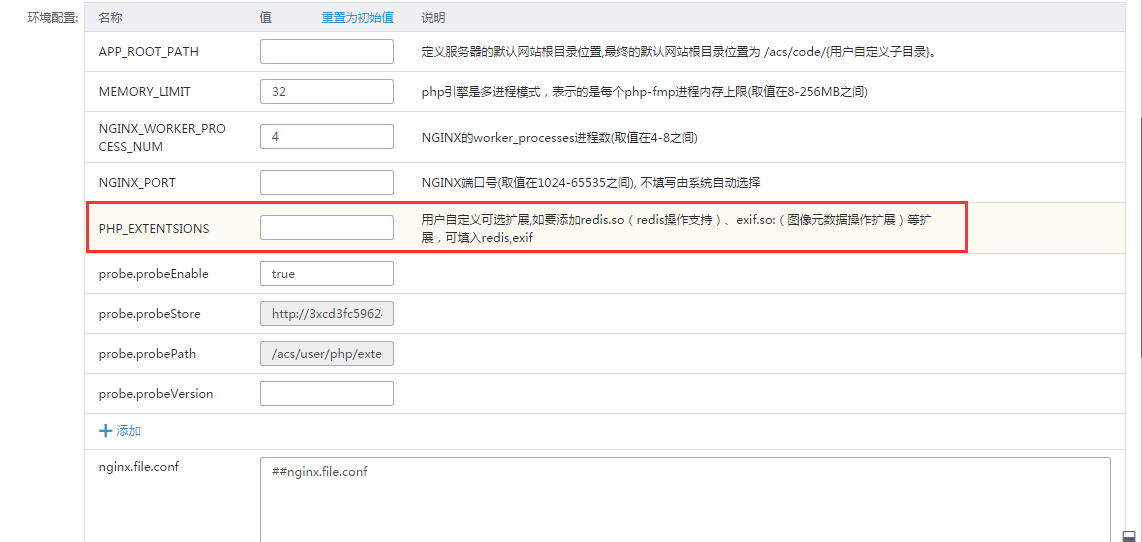The height and width of the screenshot is (542, 1142).
Task: Click the 说明 column header
Action: pos(433,17)
